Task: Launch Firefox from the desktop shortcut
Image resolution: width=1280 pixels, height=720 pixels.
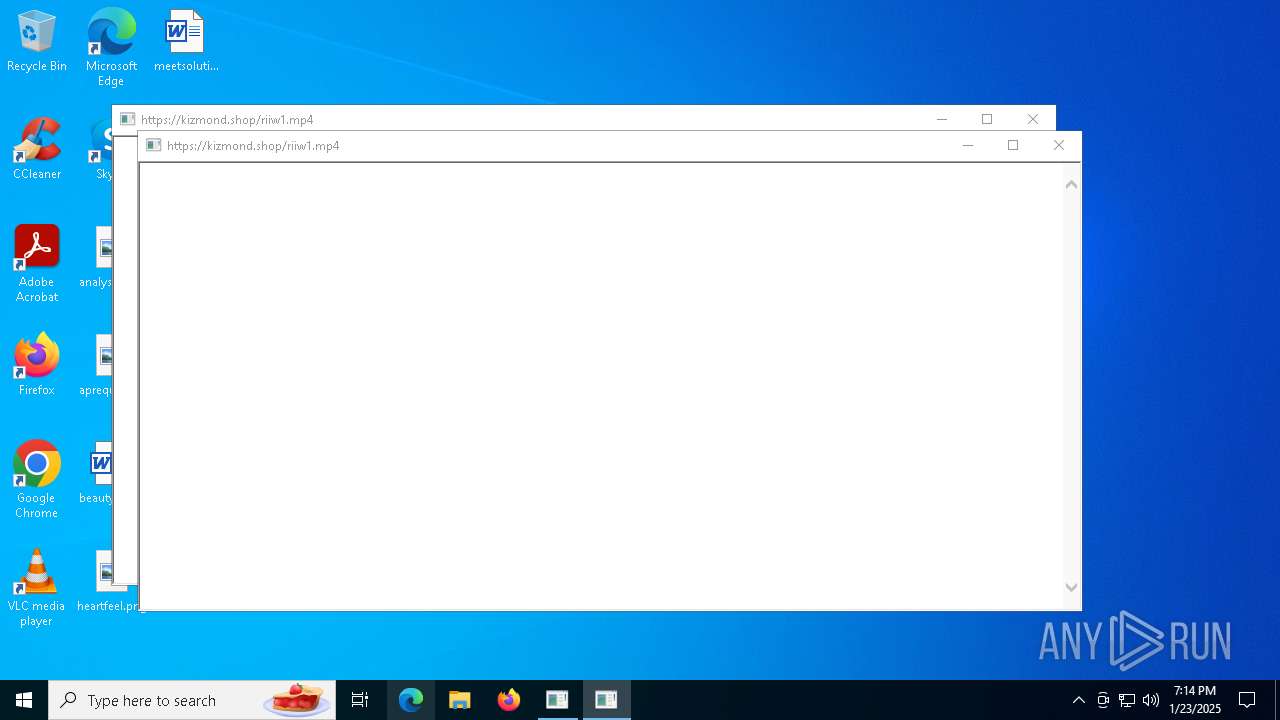Action: (x=37, y=365)
